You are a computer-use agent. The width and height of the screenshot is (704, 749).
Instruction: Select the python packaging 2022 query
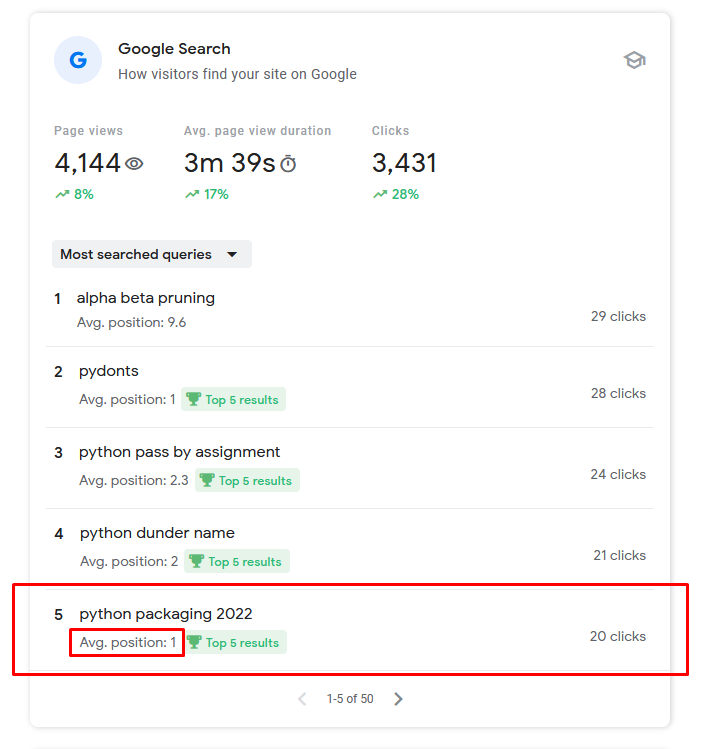tap(166, 614)
